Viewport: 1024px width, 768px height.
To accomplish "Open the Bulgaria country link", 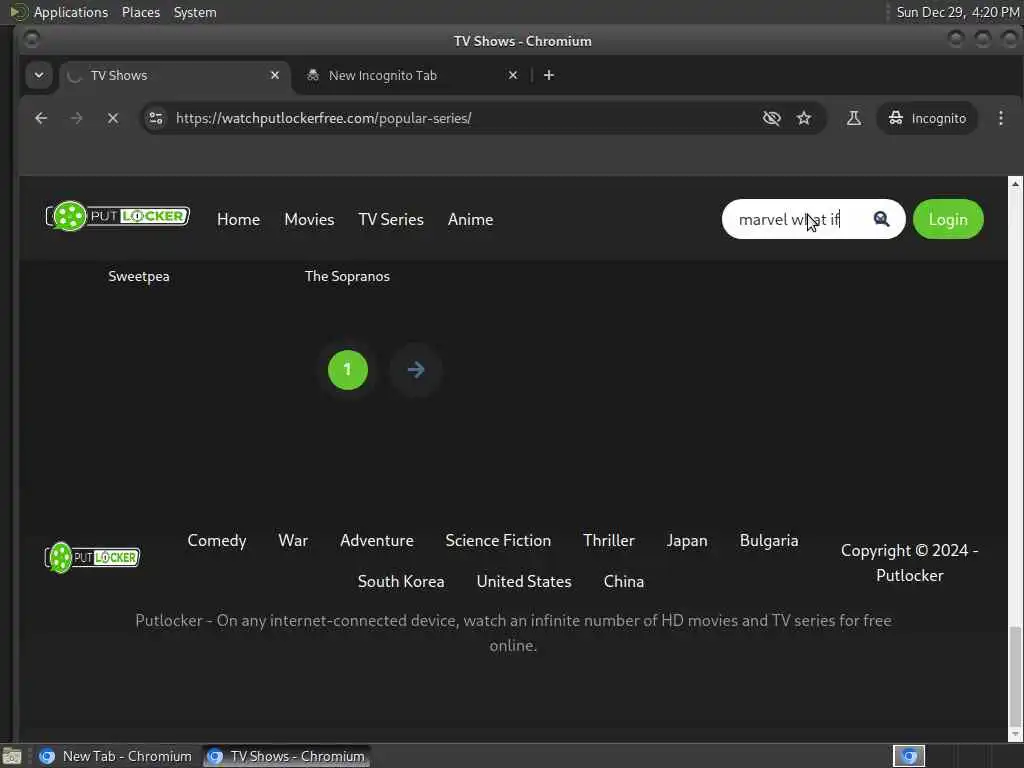I will (769, 541).
